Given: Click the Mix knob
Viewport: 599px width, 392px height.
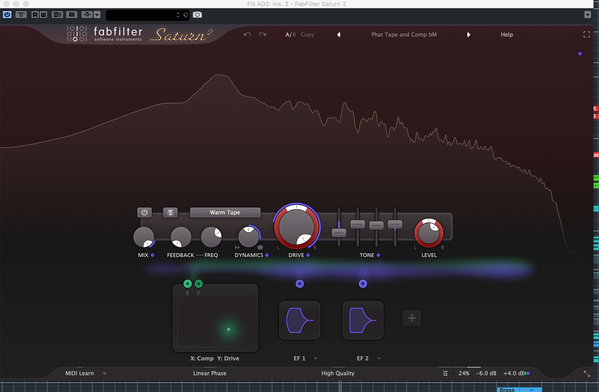Looking at the screenshot, I should coord(144,237).
